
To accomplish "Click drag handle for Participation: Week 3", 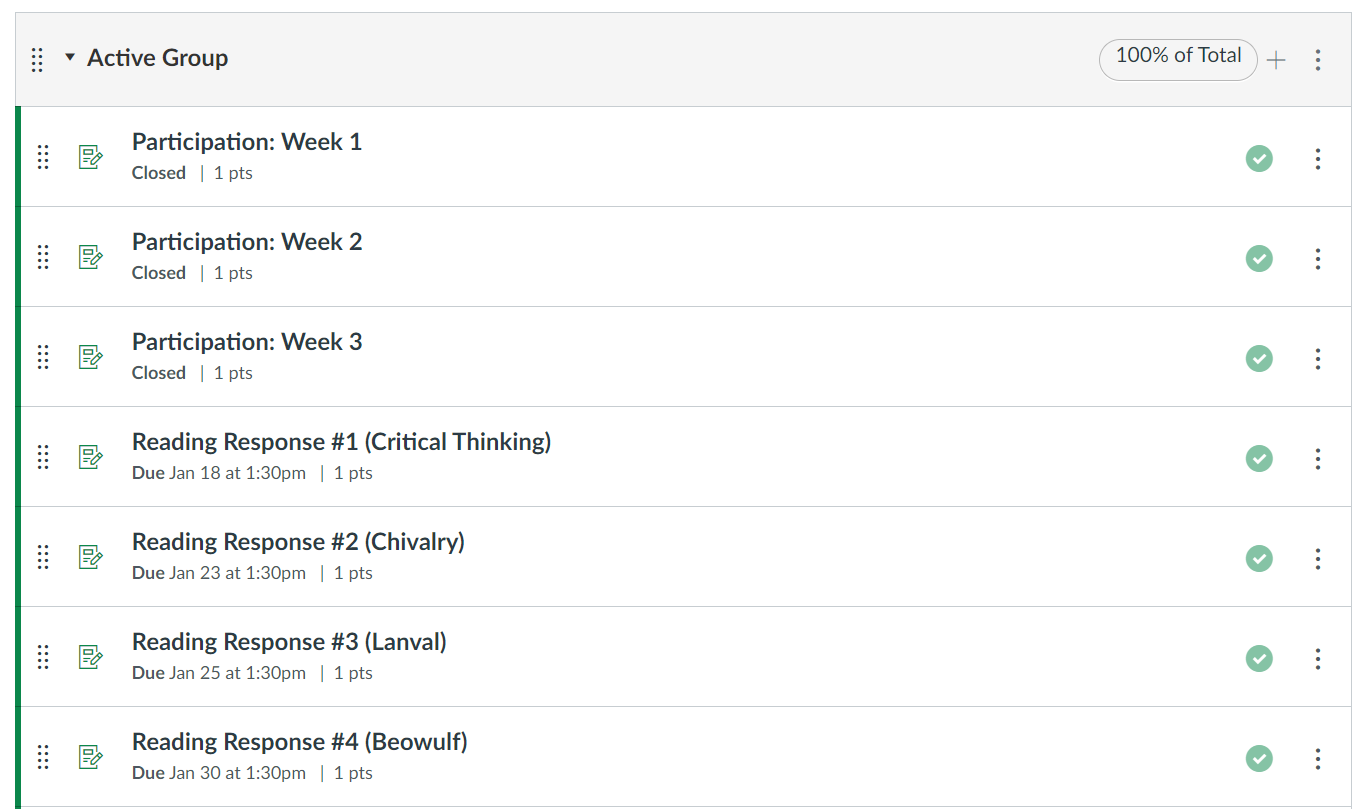I will pos(43,357).
